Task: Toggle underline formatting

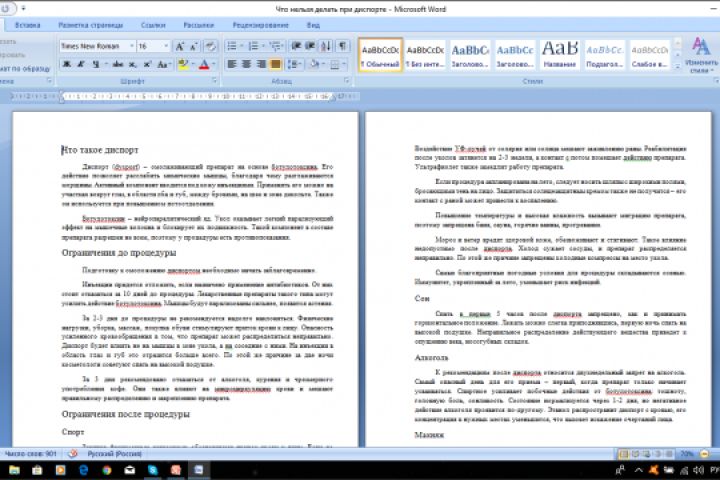Action: pyautogui.click(x=96, y=65)
